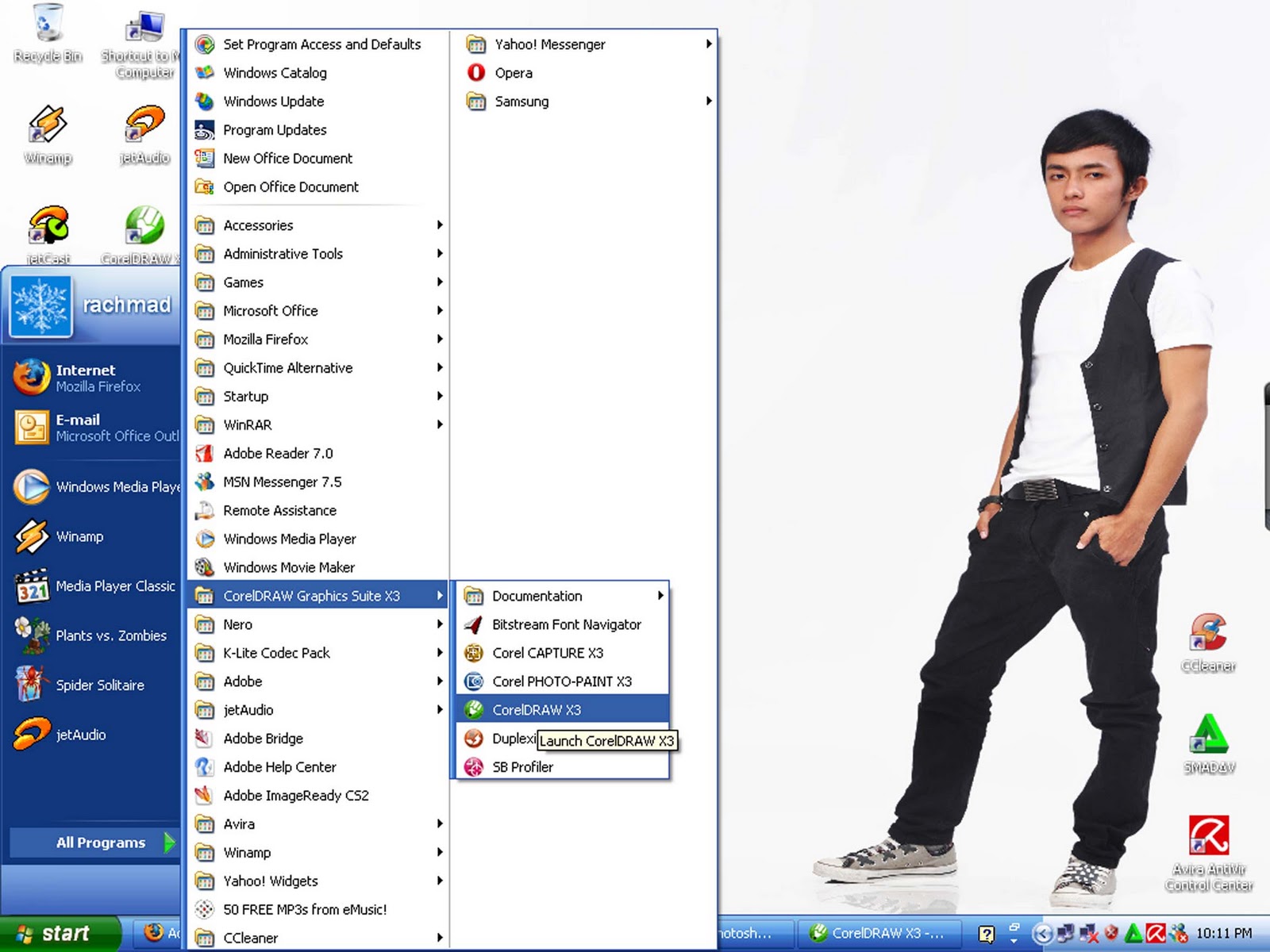Click the Avira icon in the system tray

1155,933
